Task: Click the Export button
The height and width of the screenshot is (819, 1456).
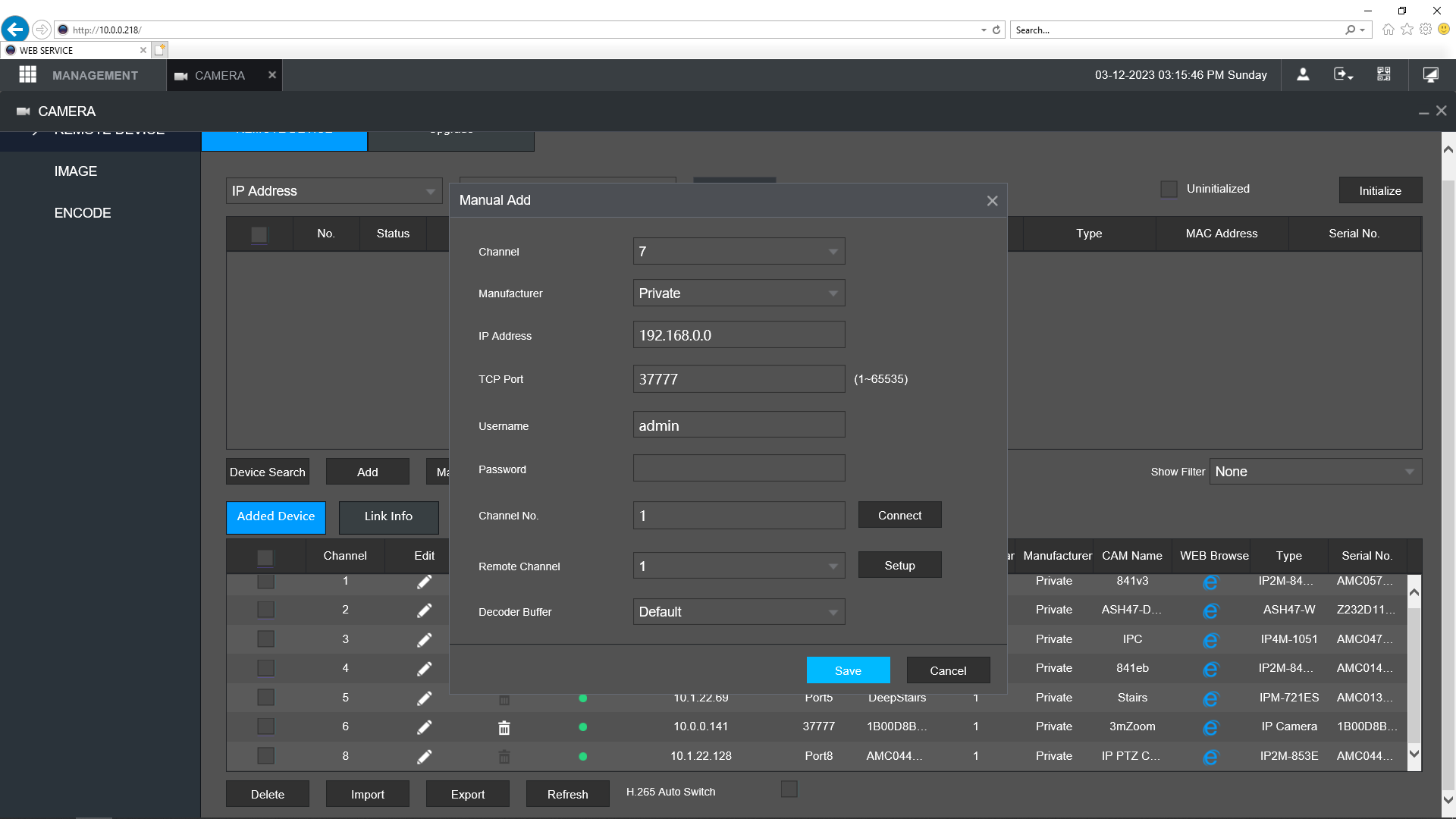Action: (468, 794)
